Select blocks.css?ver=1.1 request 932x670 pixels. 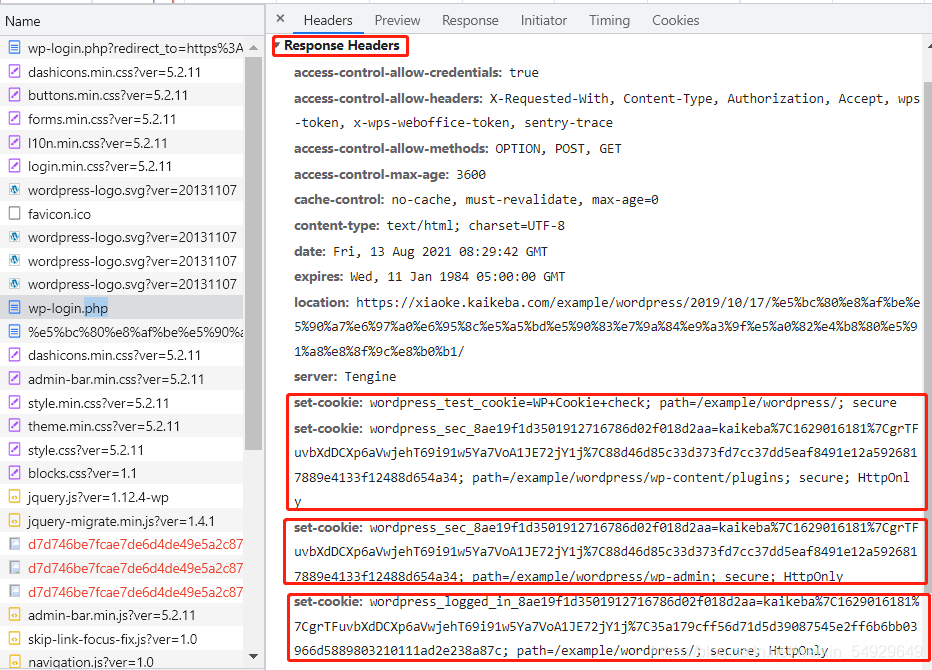(x=122, y=473)
